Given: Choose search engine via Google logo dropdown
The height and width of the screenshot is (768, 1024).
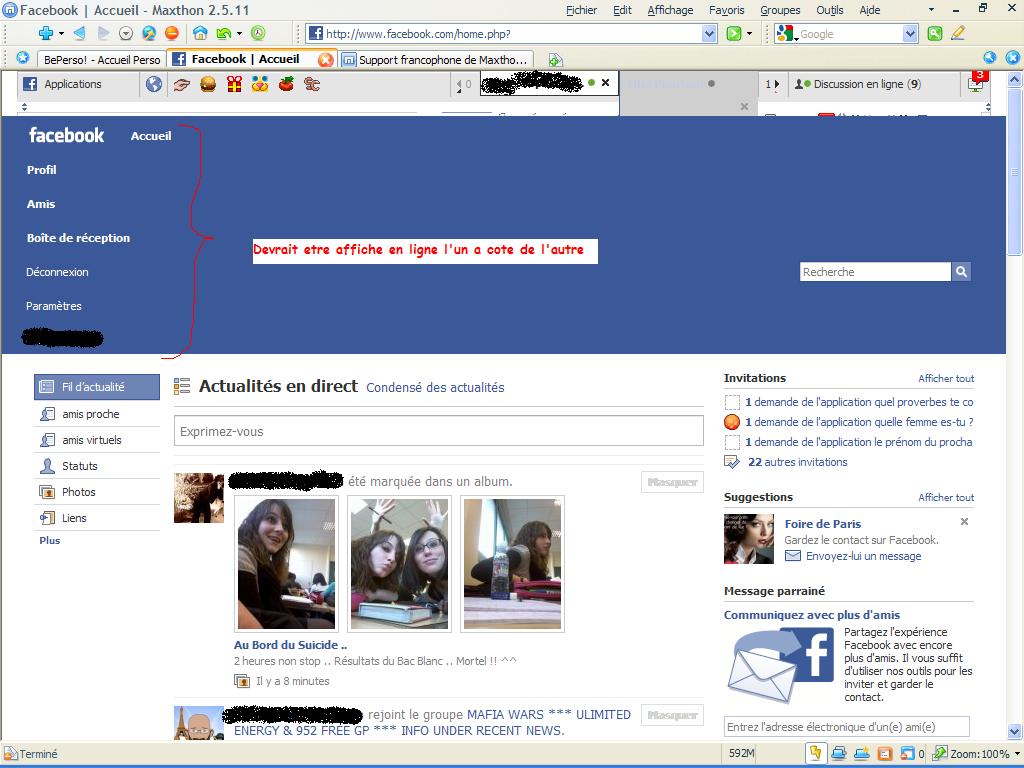Looking at the screenshot, I should pyautogui.click(x=786, y=33).
